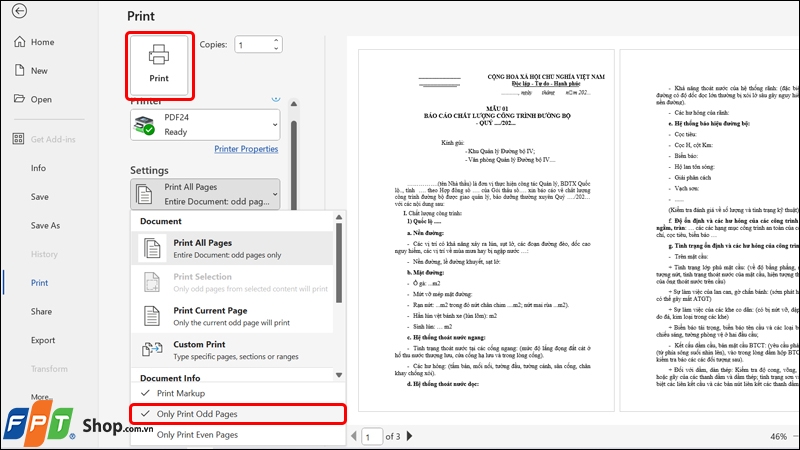
Task: Click the PDF24 printer status icon
Action: click(x=143, y=125)
